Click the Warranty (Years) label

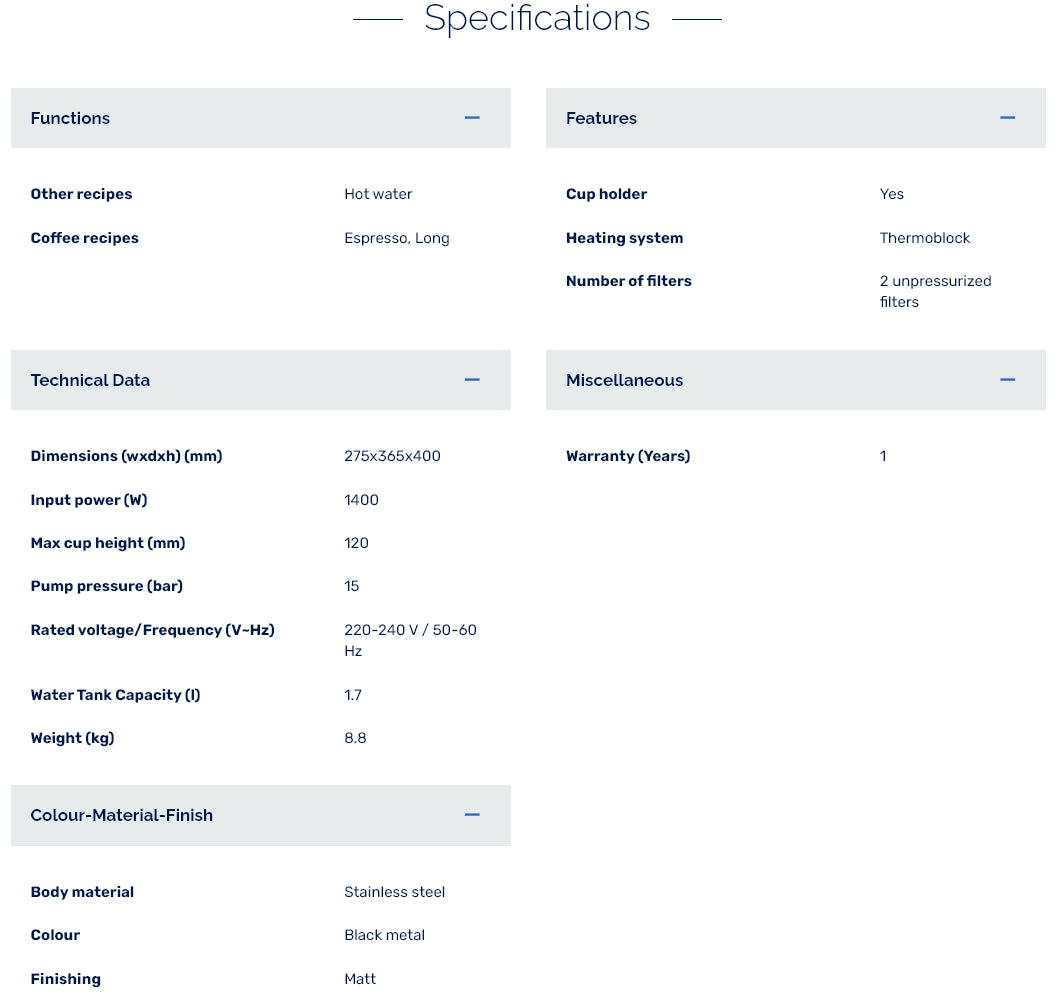pos(628,456)
